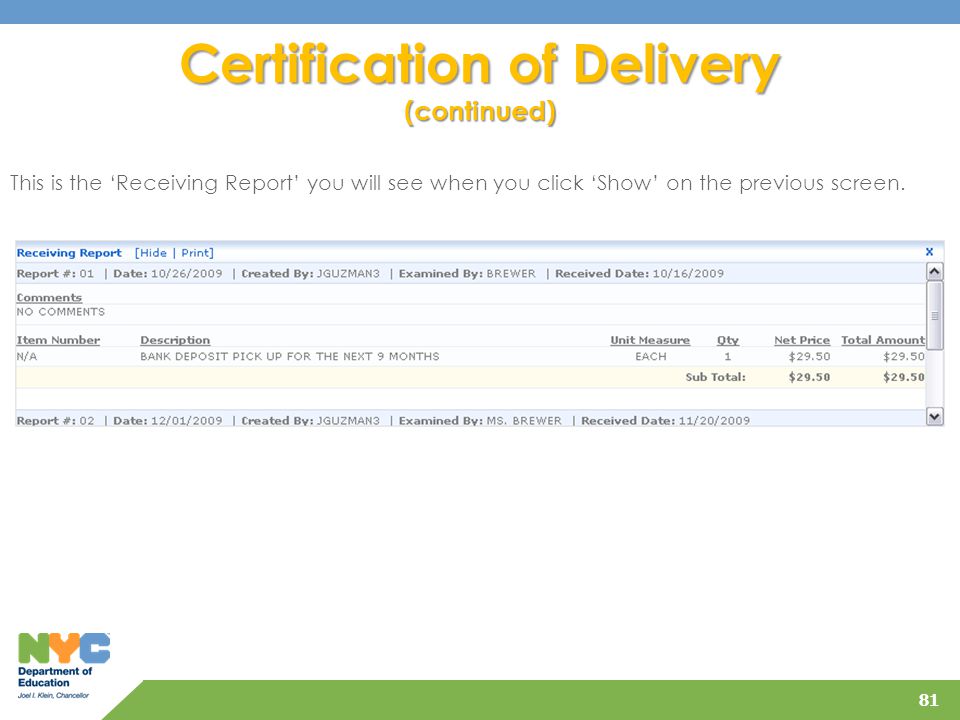
Task: Click the Hide link in Receiving Report
Action: pos(153,253)
